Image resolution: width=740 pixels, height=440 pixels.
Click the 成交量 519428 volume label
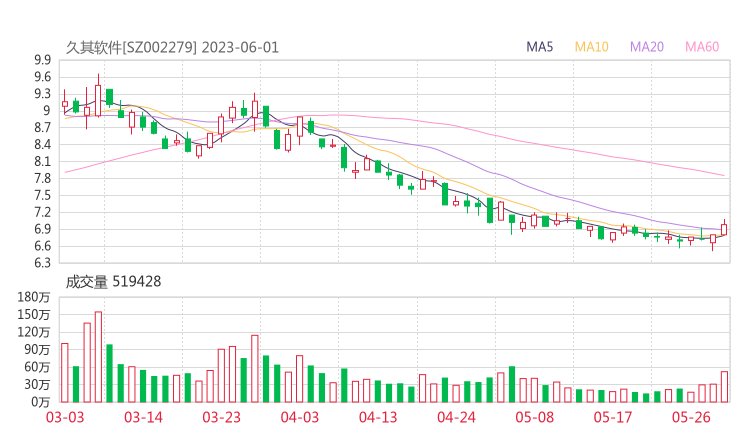(x=113, y=282)
